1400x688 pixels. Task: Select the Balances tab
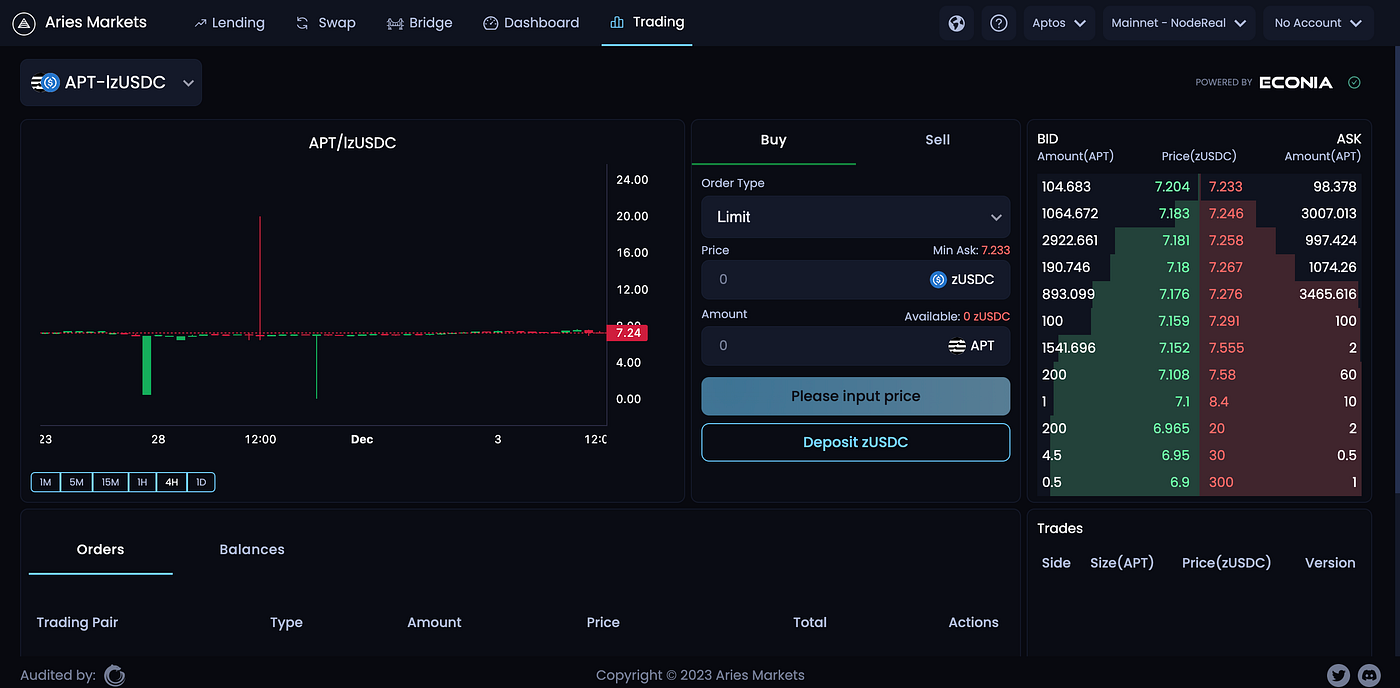(x=252, y=549)
